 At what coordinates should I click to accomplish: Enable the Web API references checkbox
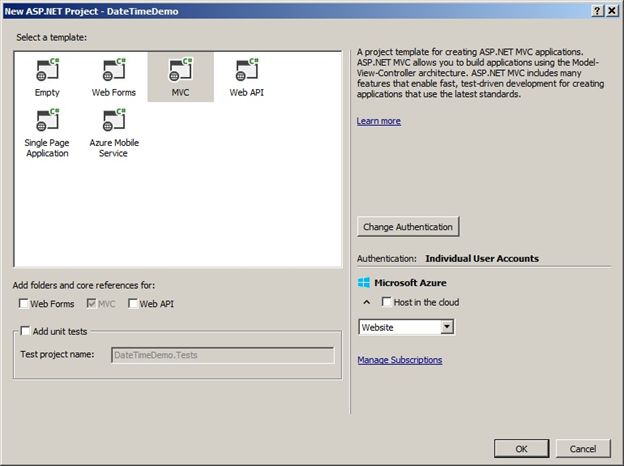click(x=133, y=304)
